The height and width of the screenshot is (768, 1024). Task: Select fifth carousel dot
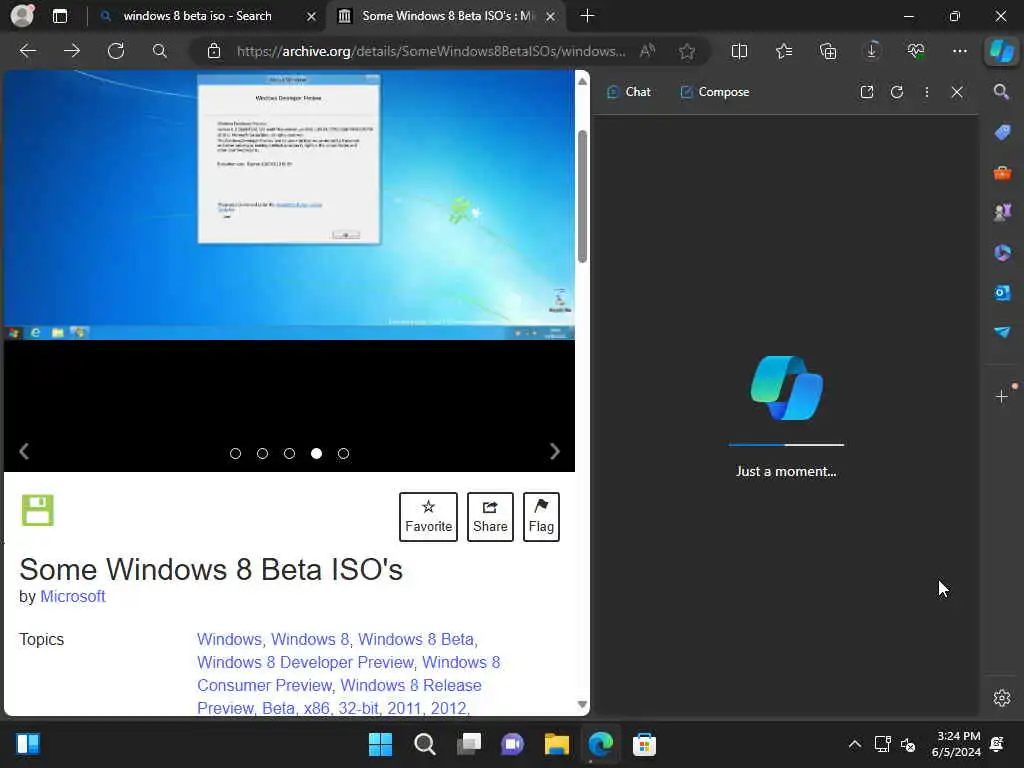(344, 453)
